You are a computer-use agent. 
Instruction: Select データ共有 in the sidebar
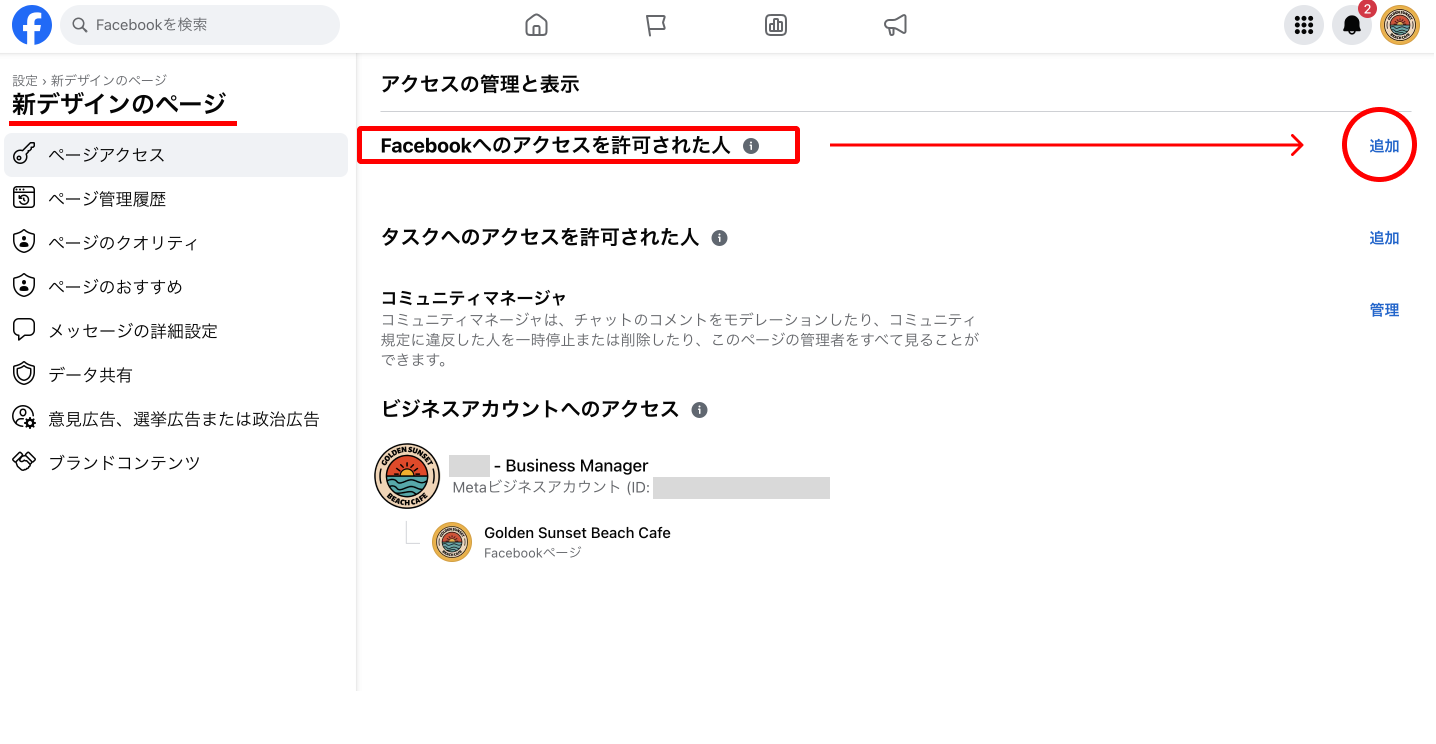(x=176, y=375)
